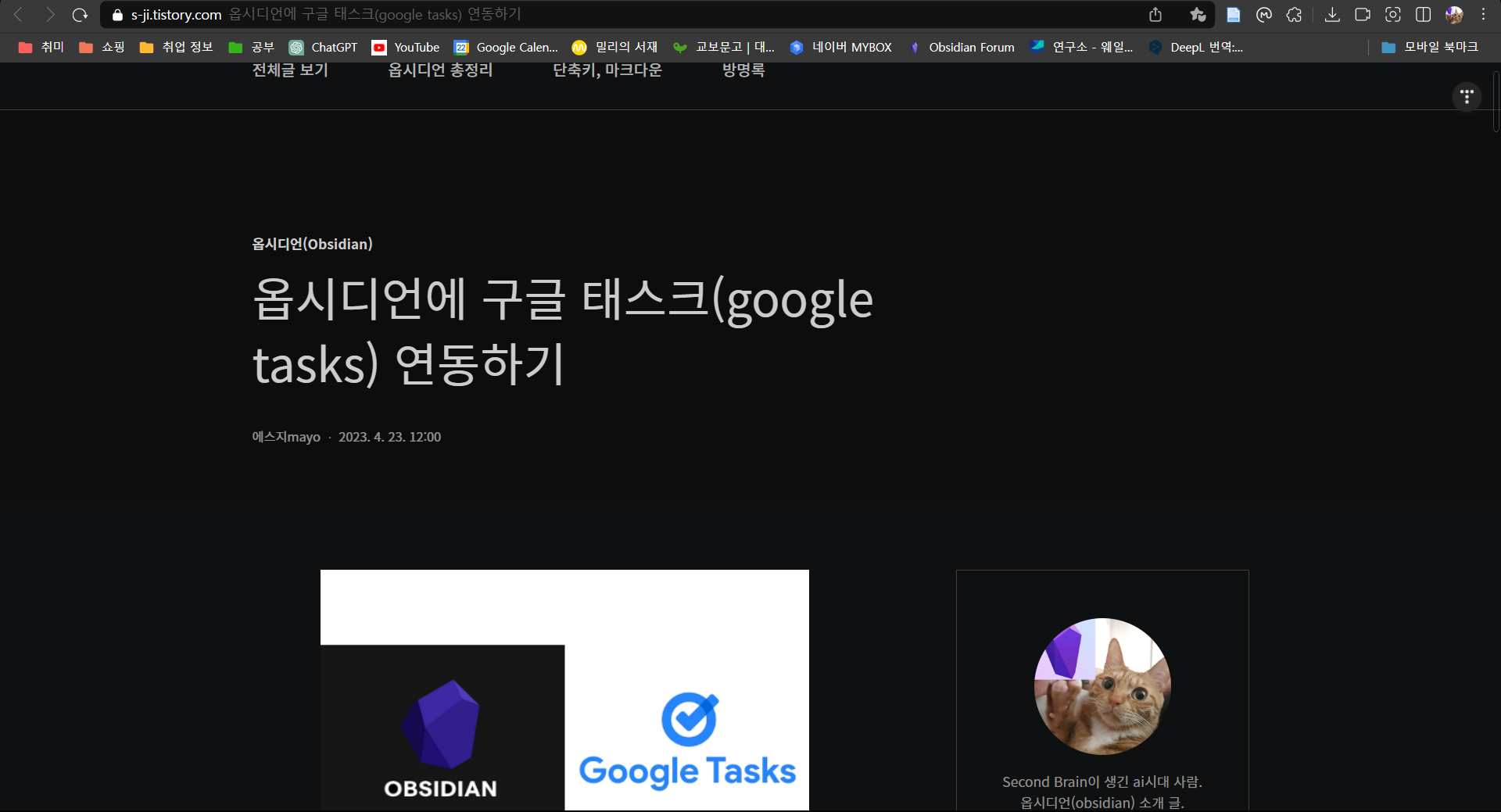
Task: Click the 옵시디언(Obsidian) category link
Action: pos(312,244)
